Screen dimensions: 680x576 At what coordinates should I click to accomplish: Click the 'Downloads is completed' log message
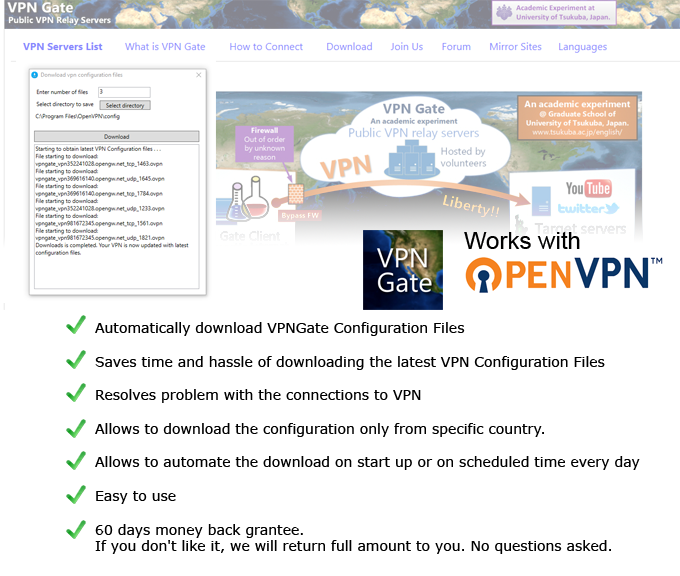pyautogui.click(x=112, y=249)
